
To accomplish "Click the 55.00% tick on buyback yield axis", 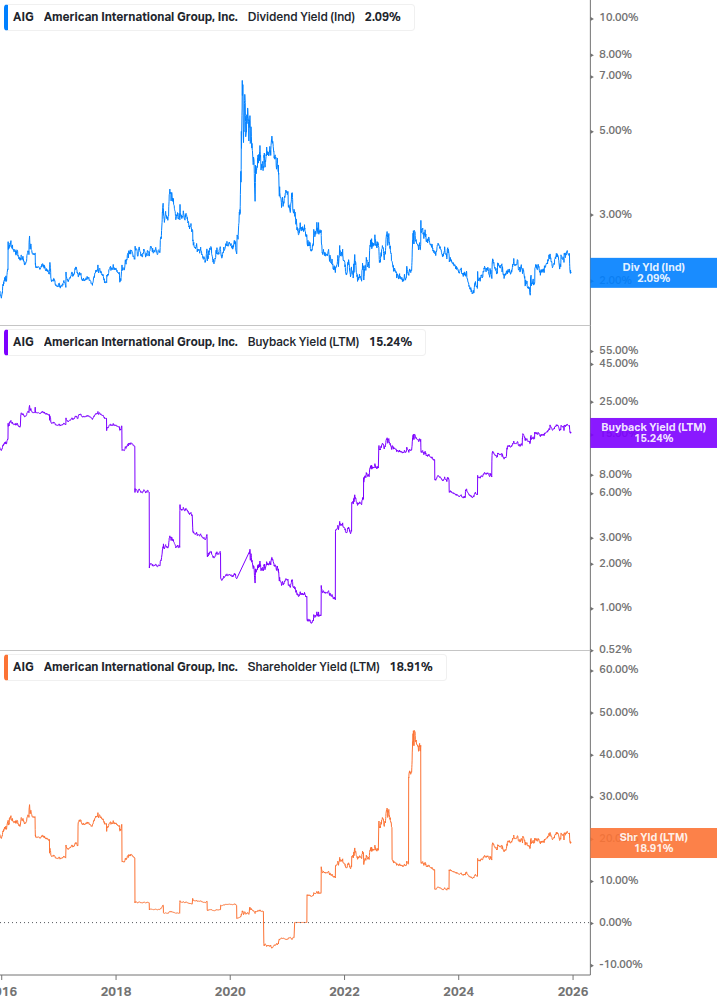I will coord(618,350).
